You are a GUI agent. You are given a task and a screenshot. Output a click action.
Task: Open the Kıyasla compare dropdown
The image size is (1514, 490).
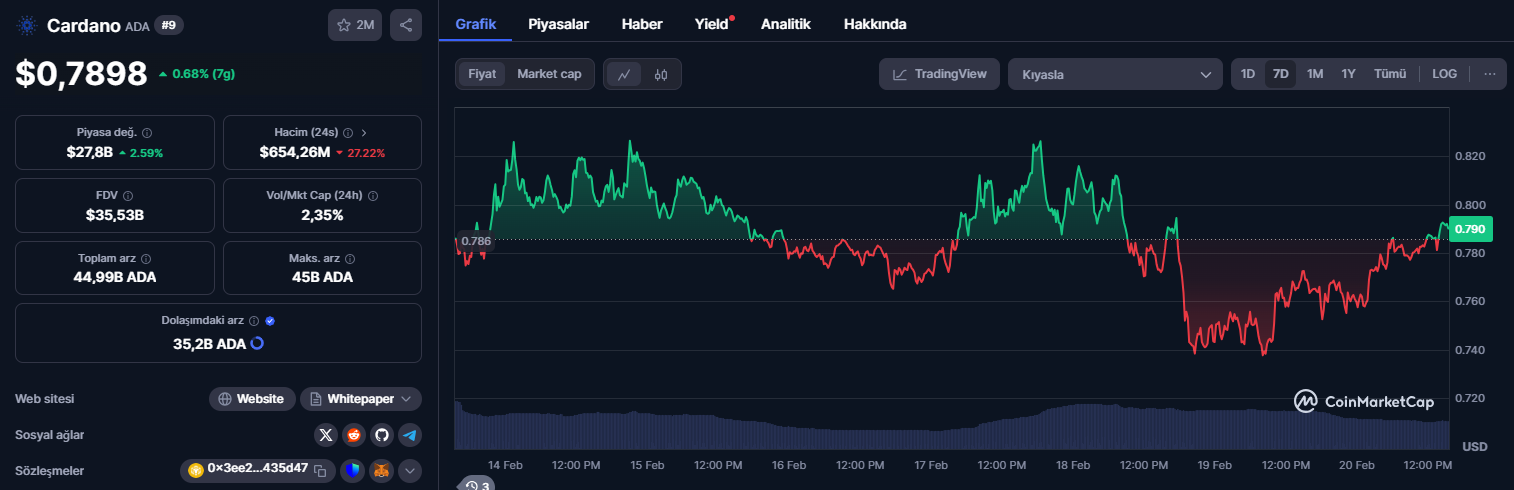[x=1115, y=74]
